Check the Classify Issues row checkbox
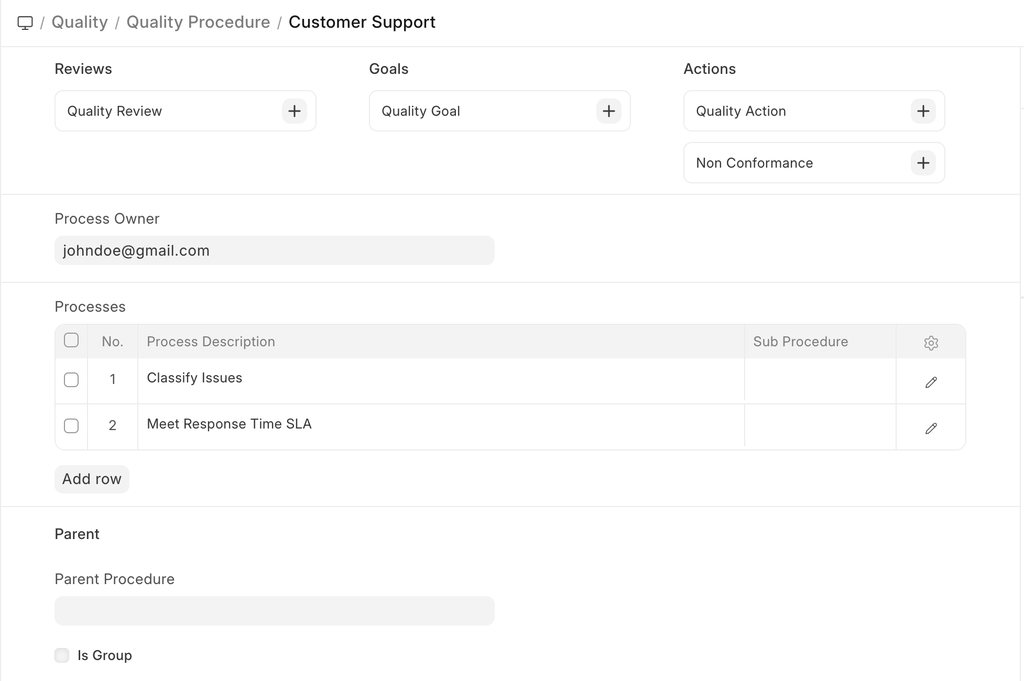The height and width of the screenshot is (681, 1024). [71, 380]
